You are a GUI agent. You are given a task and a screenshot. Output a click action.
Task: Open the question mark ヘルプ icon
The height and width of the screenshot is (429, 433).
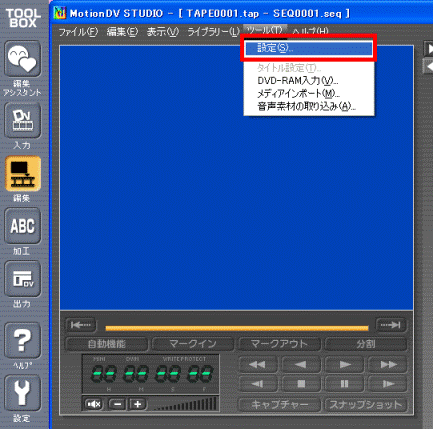[x=22, y=340]
